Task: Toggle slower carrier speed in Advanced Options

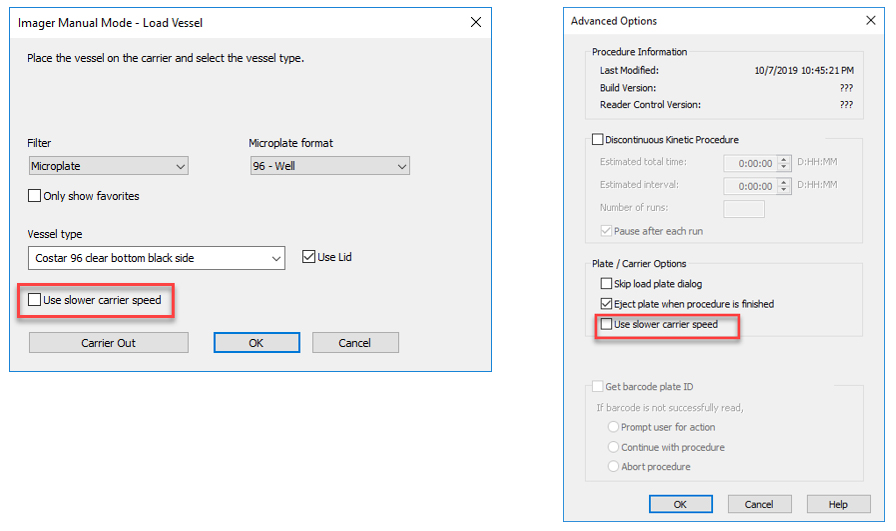Action: coord(606,324)
